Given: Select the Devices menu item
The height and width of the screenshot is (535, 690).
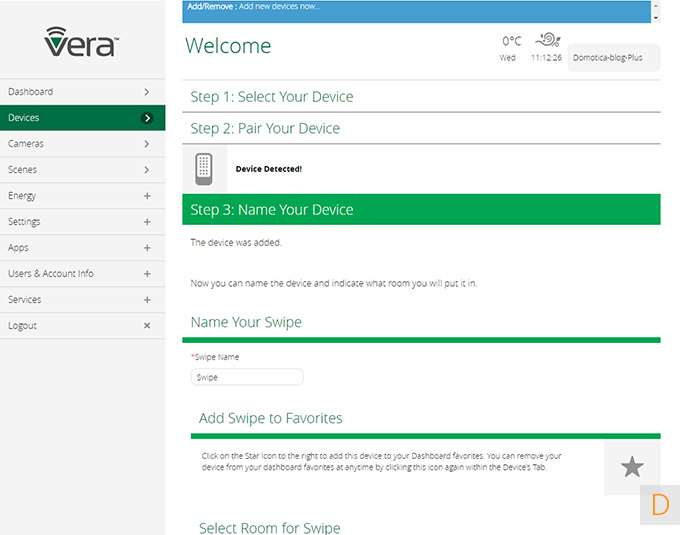Looking at the screenshot, I should click(x=82, y=118).
